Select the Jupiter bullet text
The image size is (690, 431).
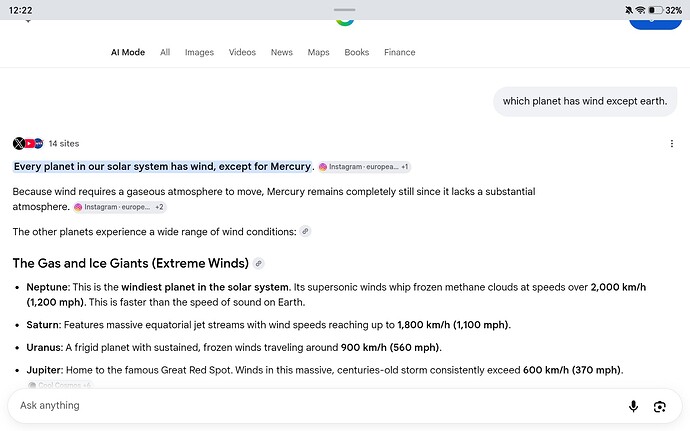point(325,370)
